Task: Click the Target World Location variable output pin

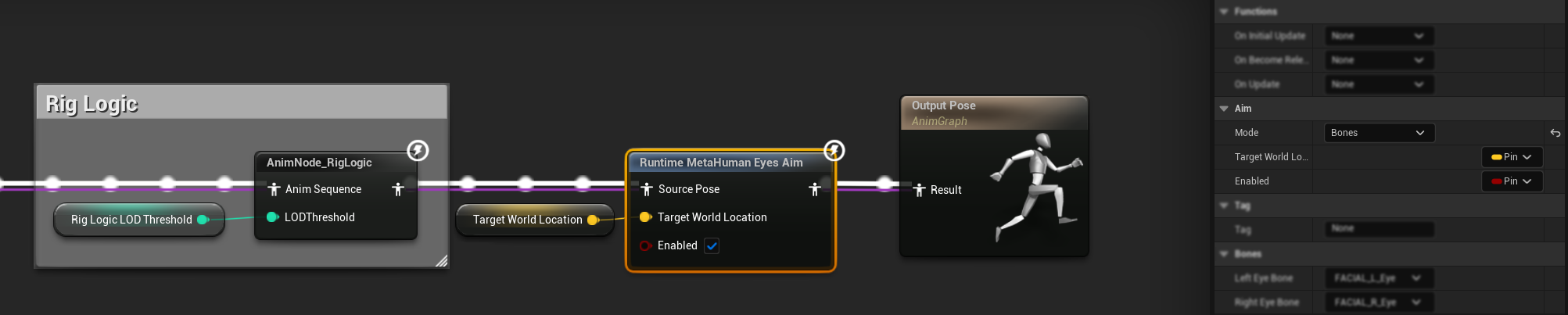Action: (593, 220)
